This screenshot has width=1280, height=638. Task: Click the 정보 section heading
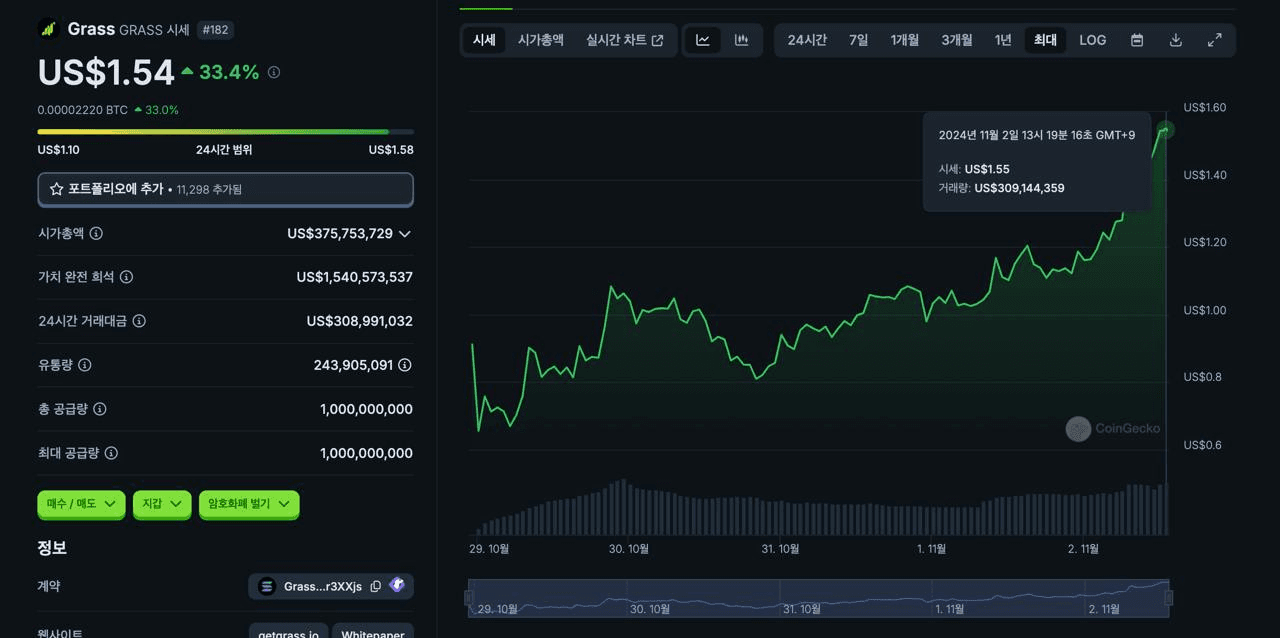point(52,548)
